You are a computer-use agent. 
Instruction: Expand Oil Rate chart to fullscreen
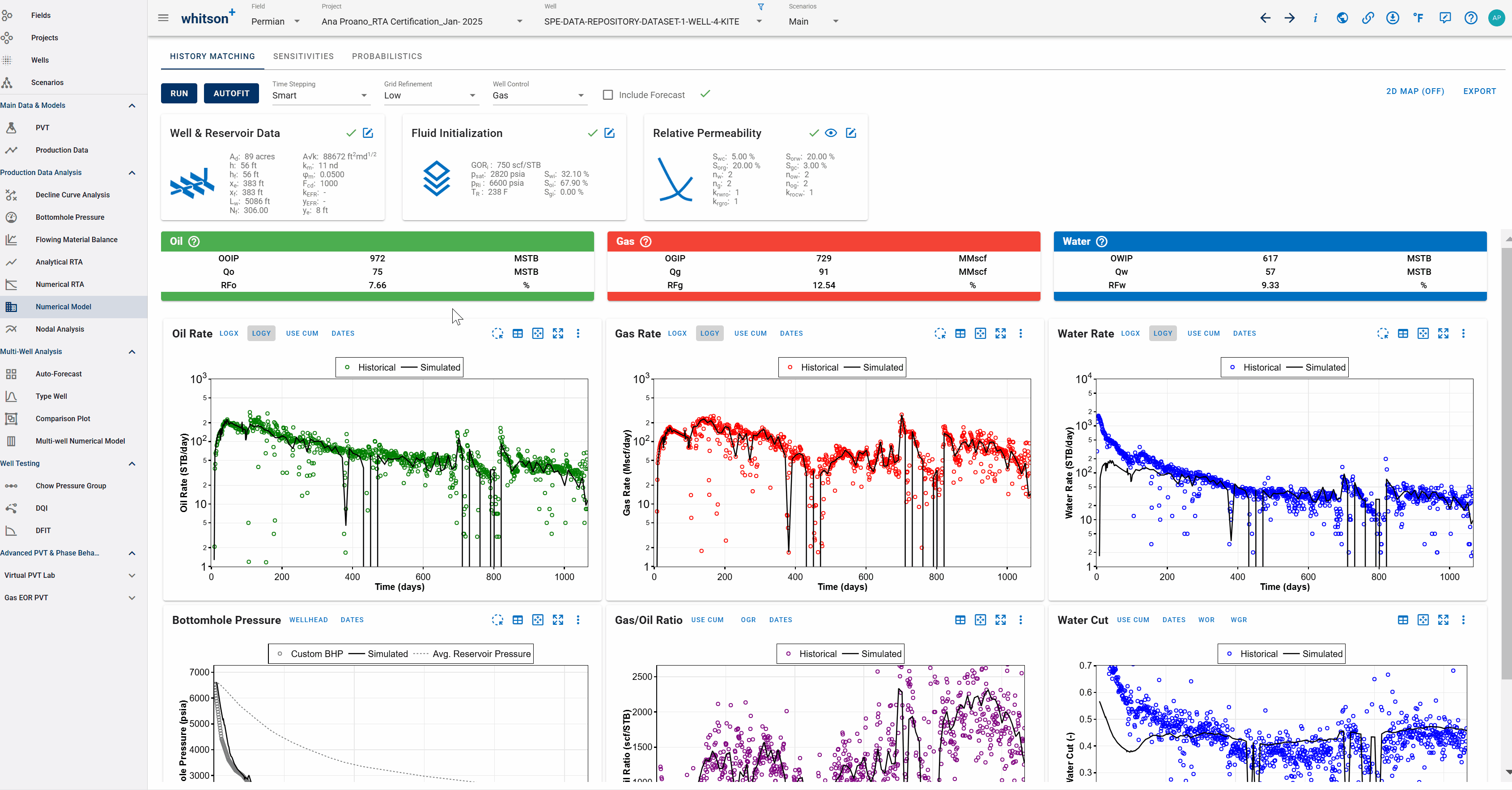[558, 333]
